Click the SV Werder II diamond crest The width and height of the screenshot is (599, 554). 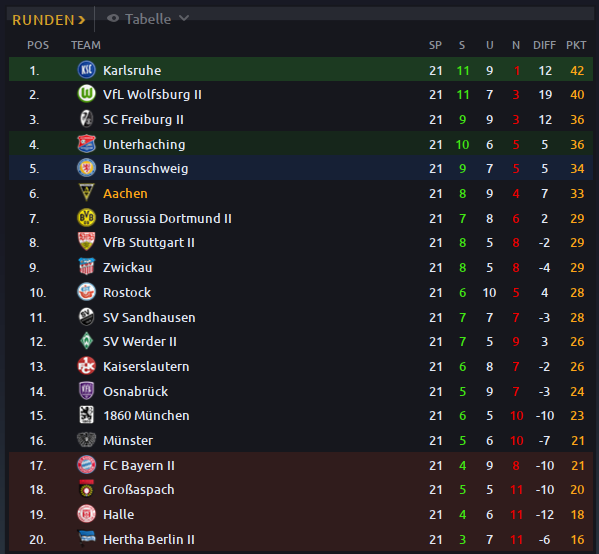click(86, 341)
